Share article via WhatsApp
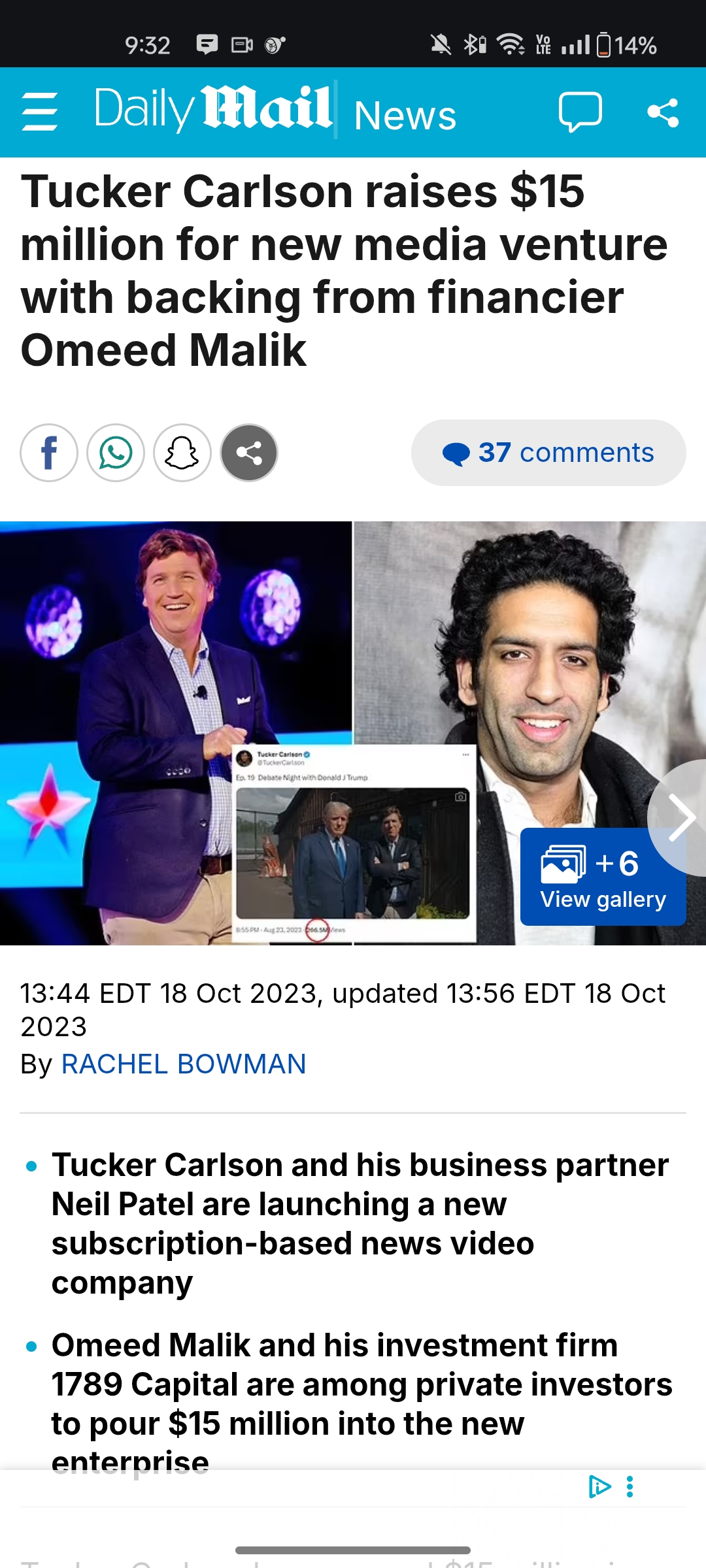 pos(116,453)
